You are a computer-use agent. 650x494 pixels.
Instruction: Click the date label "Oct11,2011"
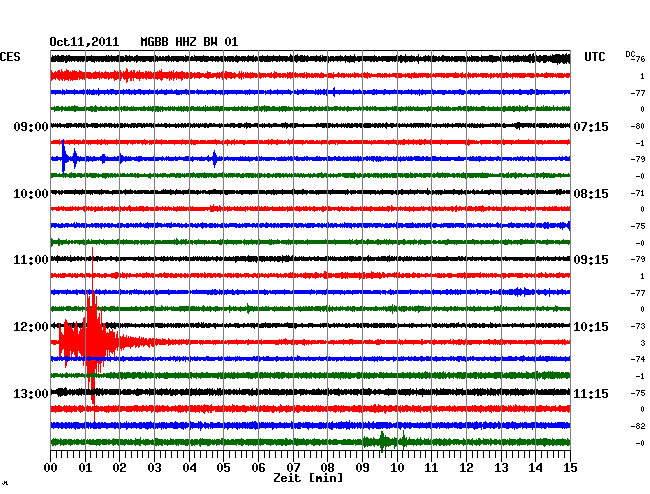(84, 42)
